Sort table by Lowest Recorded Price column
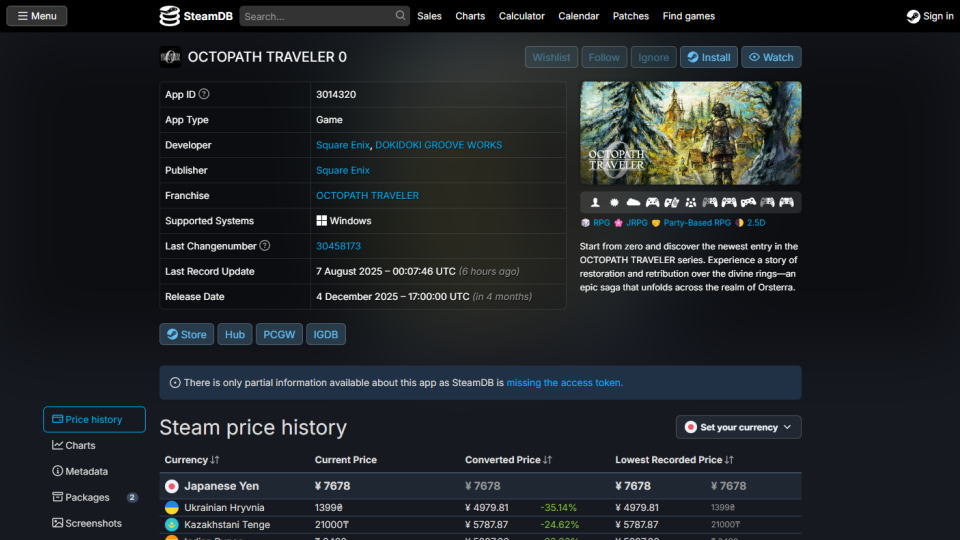This screenshot has height=540, width=960. coord(674,460)
